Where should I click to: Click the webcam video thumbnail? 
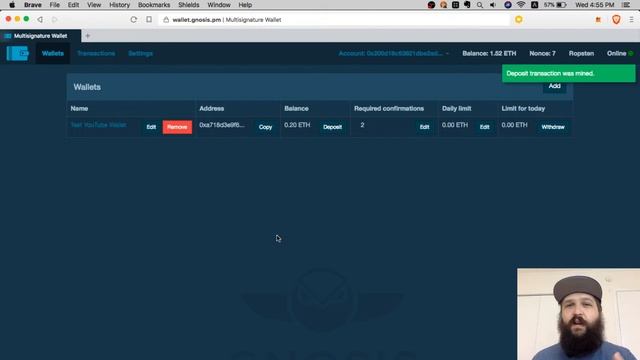pos(578,314)
